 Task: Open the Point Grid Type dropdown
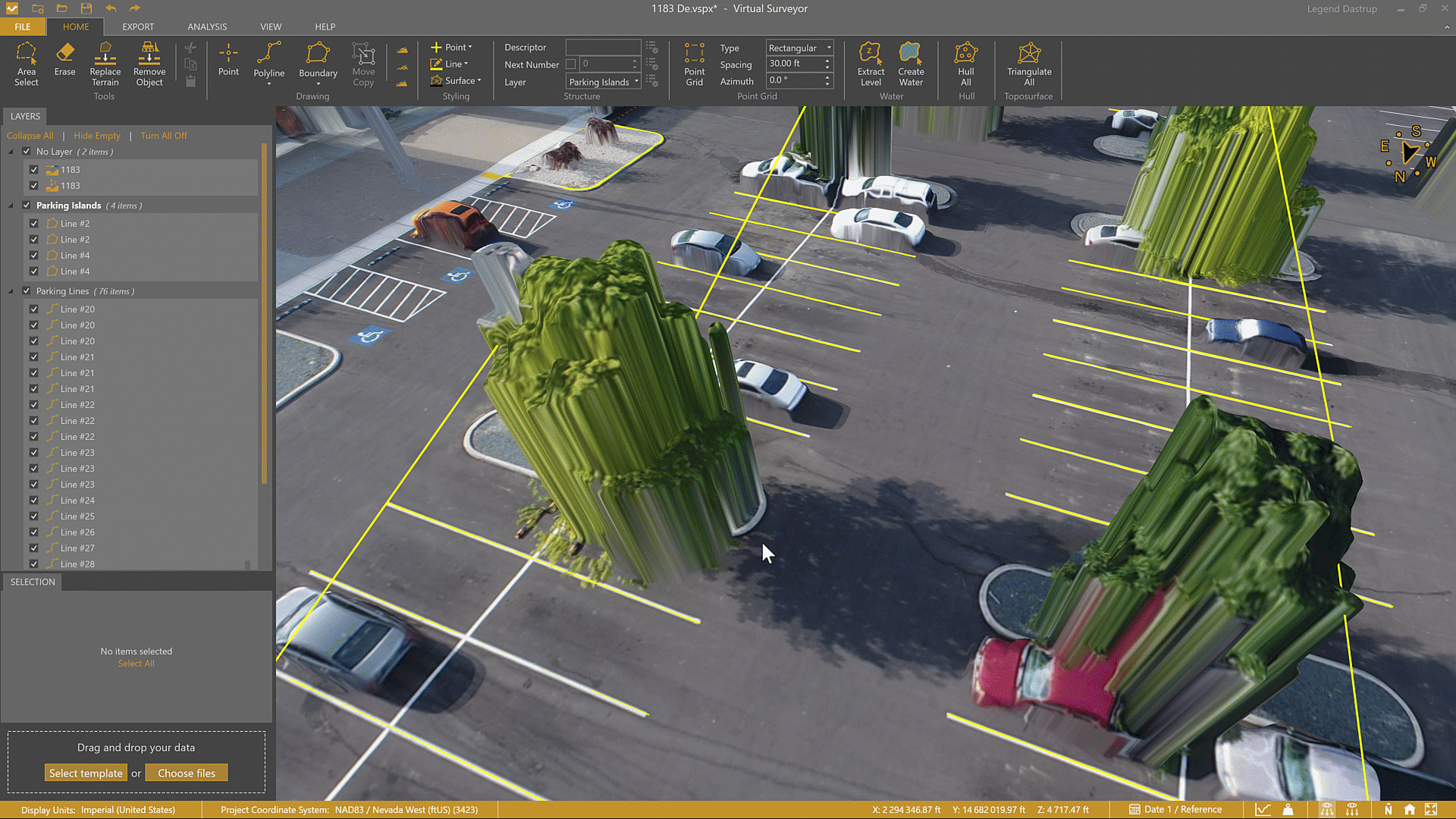tap(799, 48)
